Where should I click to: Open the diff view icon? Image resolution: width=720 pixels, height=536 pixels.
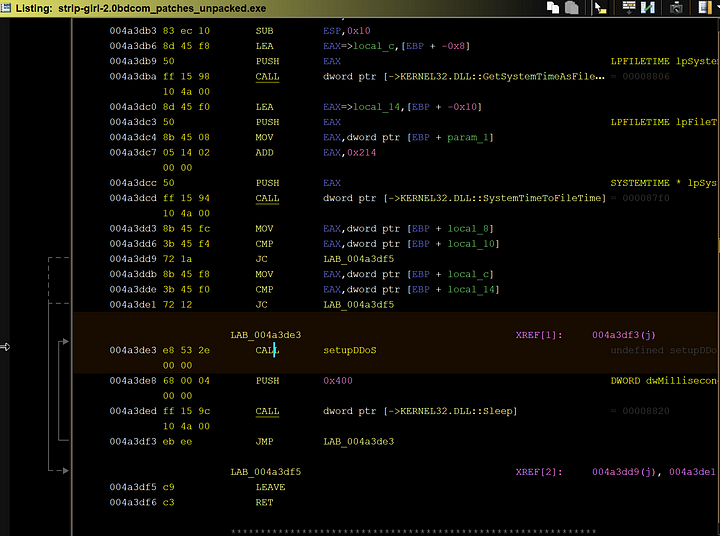coord(647,8)
